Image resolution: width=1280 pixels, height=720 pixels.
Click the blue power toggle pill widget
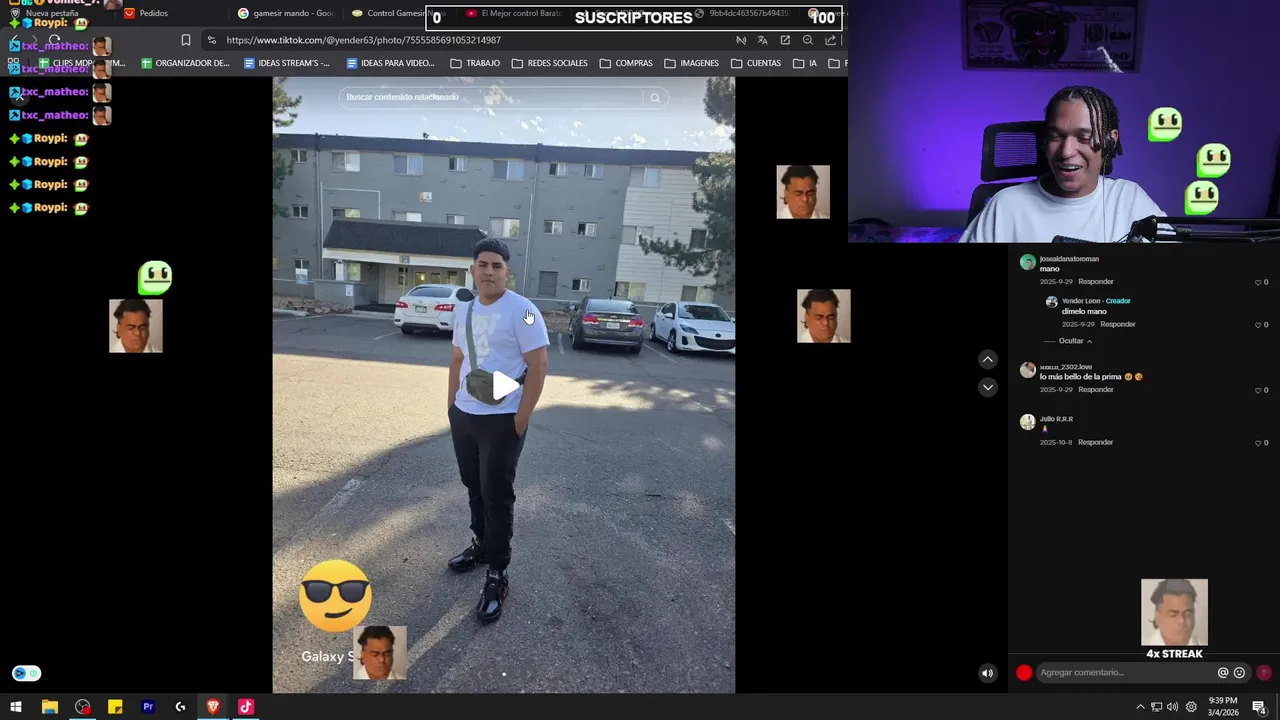(x=26, y=673)
